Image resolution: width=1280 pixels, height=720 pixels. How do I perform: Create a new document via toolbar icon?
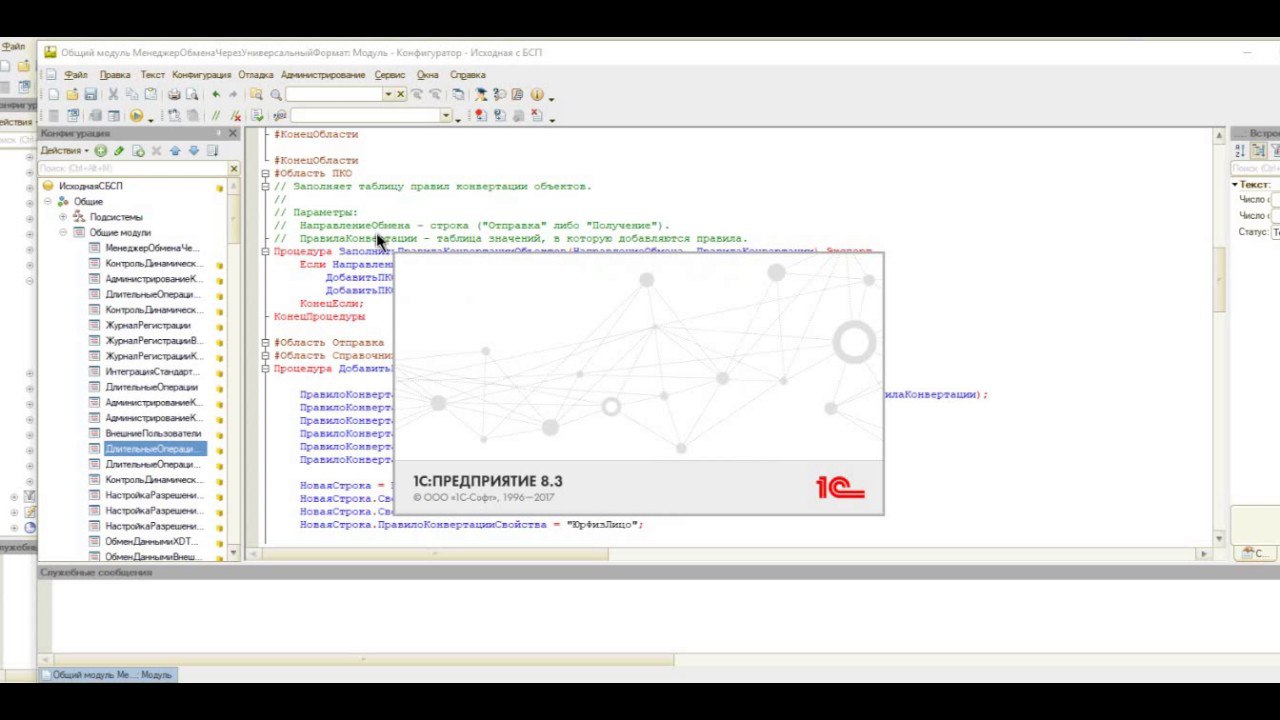pyautogui.click(x=53, y=94)
